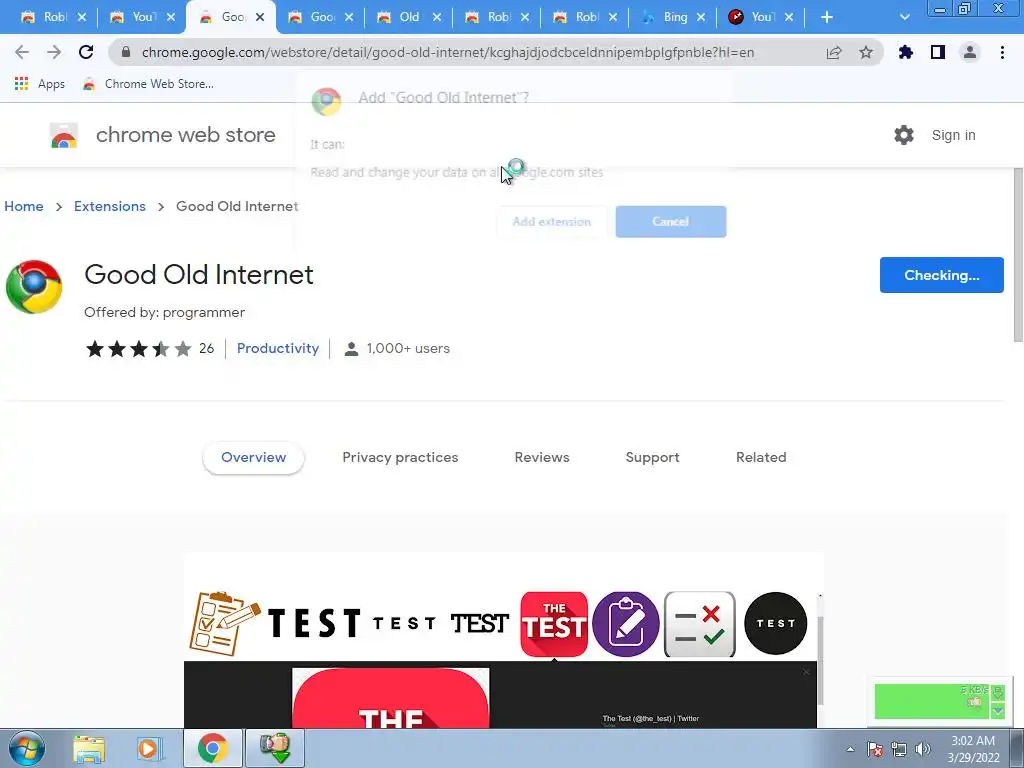The width and height of the screenshot is (1024, 768).
Task: Click the Good Old Internet extension icon
Action: (x=34, y=287)
